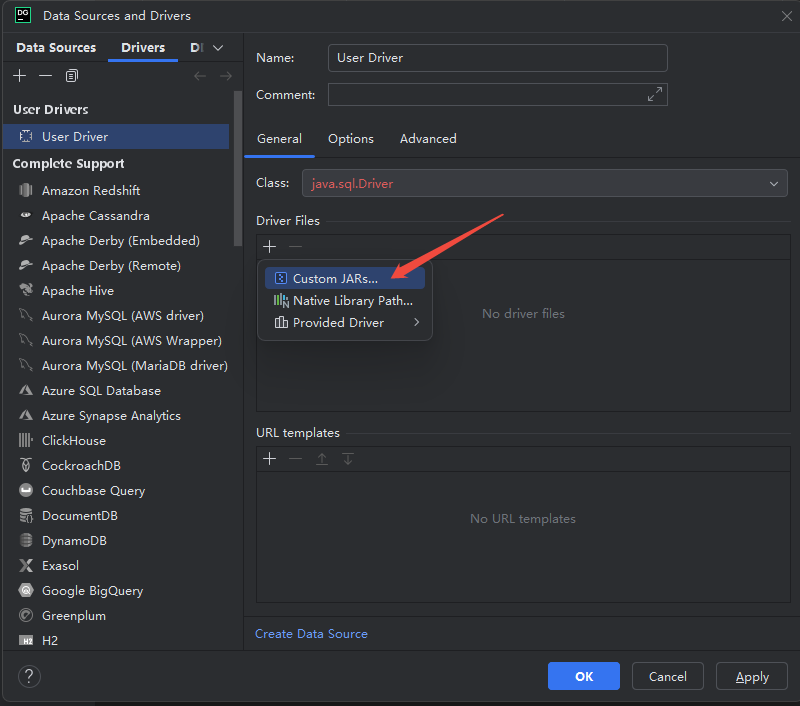
Task: Open the help question mark icon
Action: click(29, 676)
